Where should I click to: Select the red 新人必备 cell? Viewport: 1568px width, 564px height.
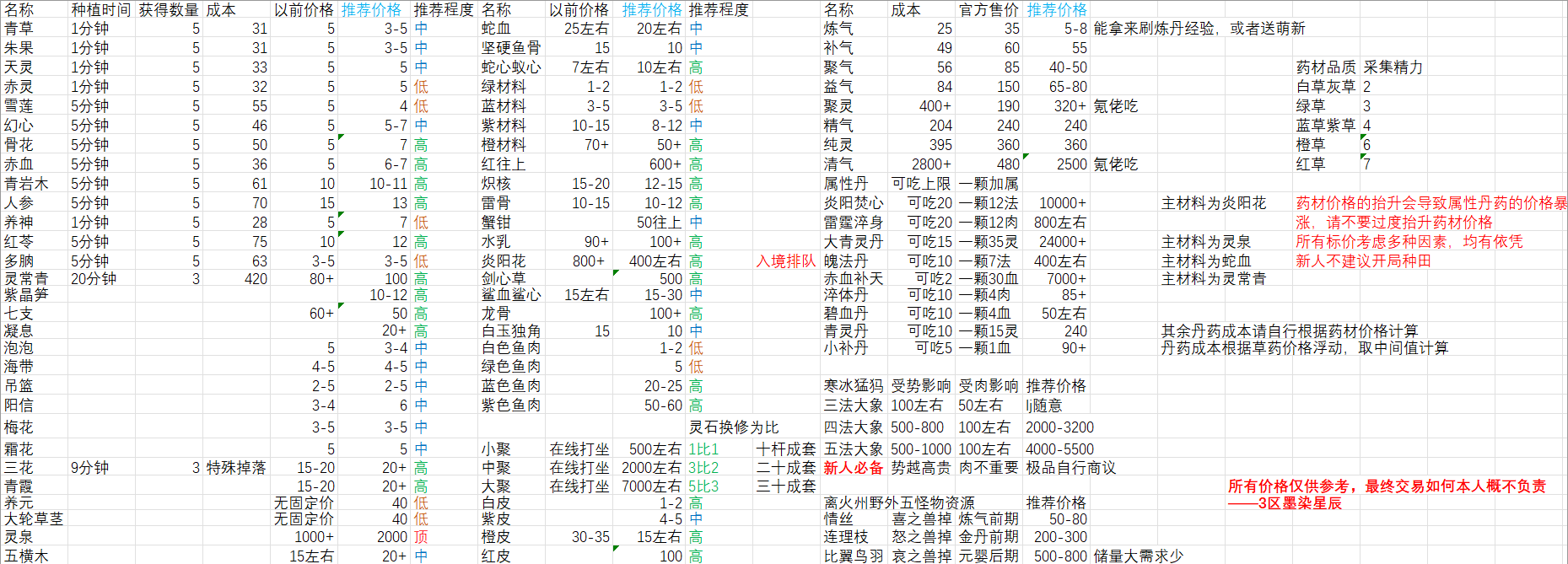click(853, 468)
